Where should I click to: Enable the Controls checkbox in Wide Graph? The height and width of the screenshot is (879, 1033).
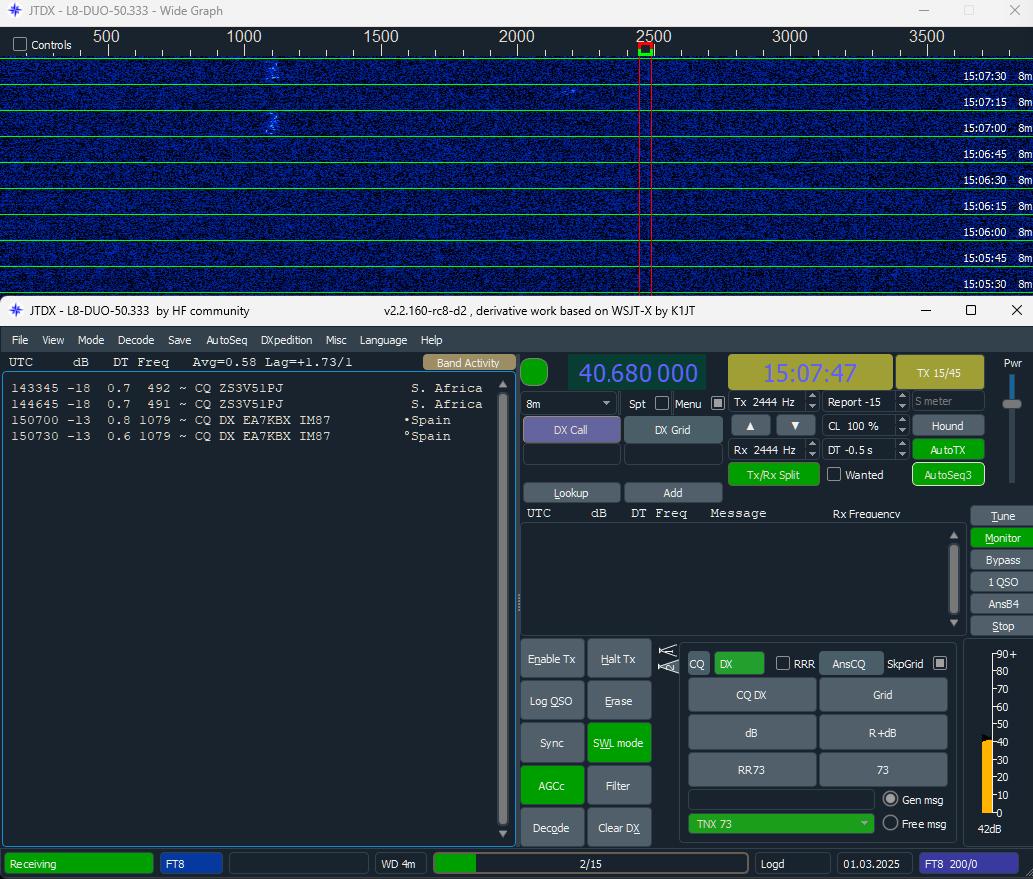(20, 44)
